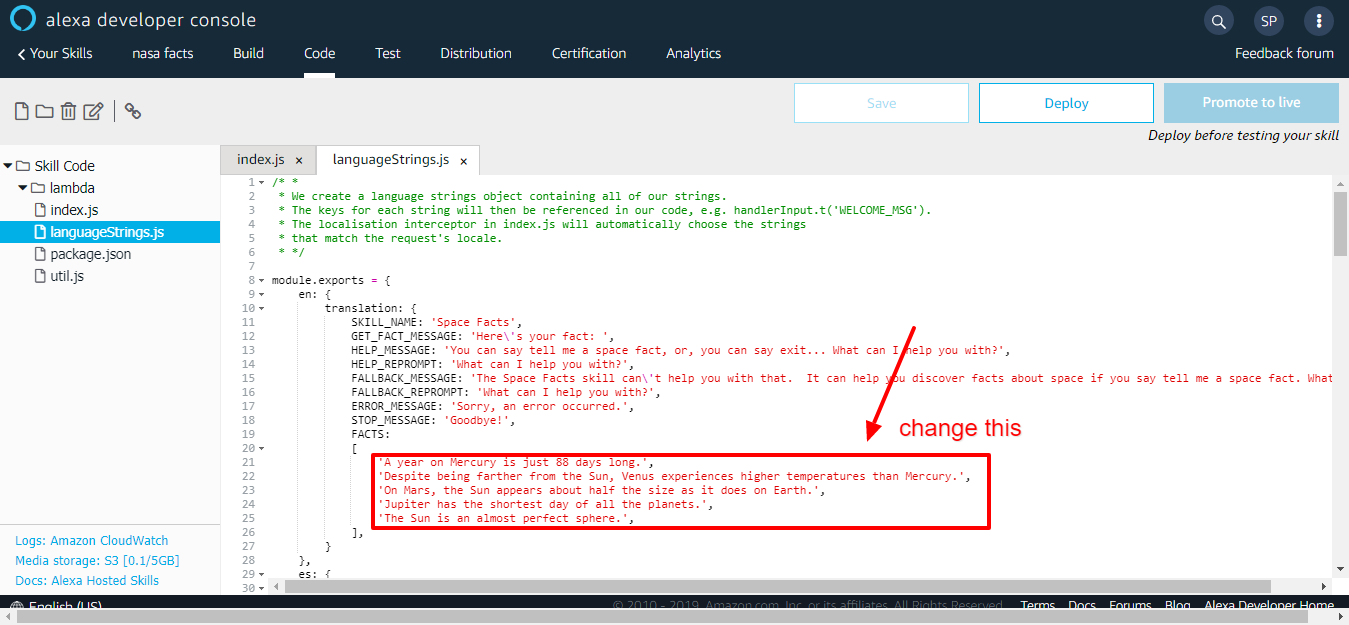The width and height of the screenshot is (1349, 625).
Task: Select the languageStrings.js editor tab
Action: (398, 160)
